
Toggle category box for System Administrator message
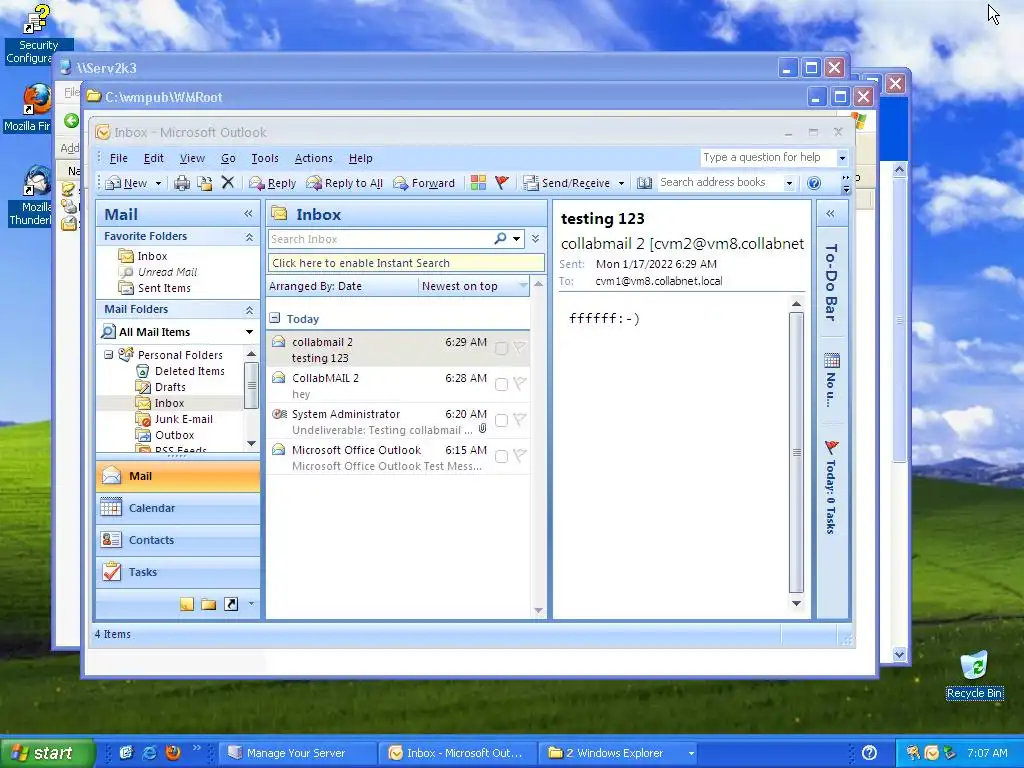502,420
